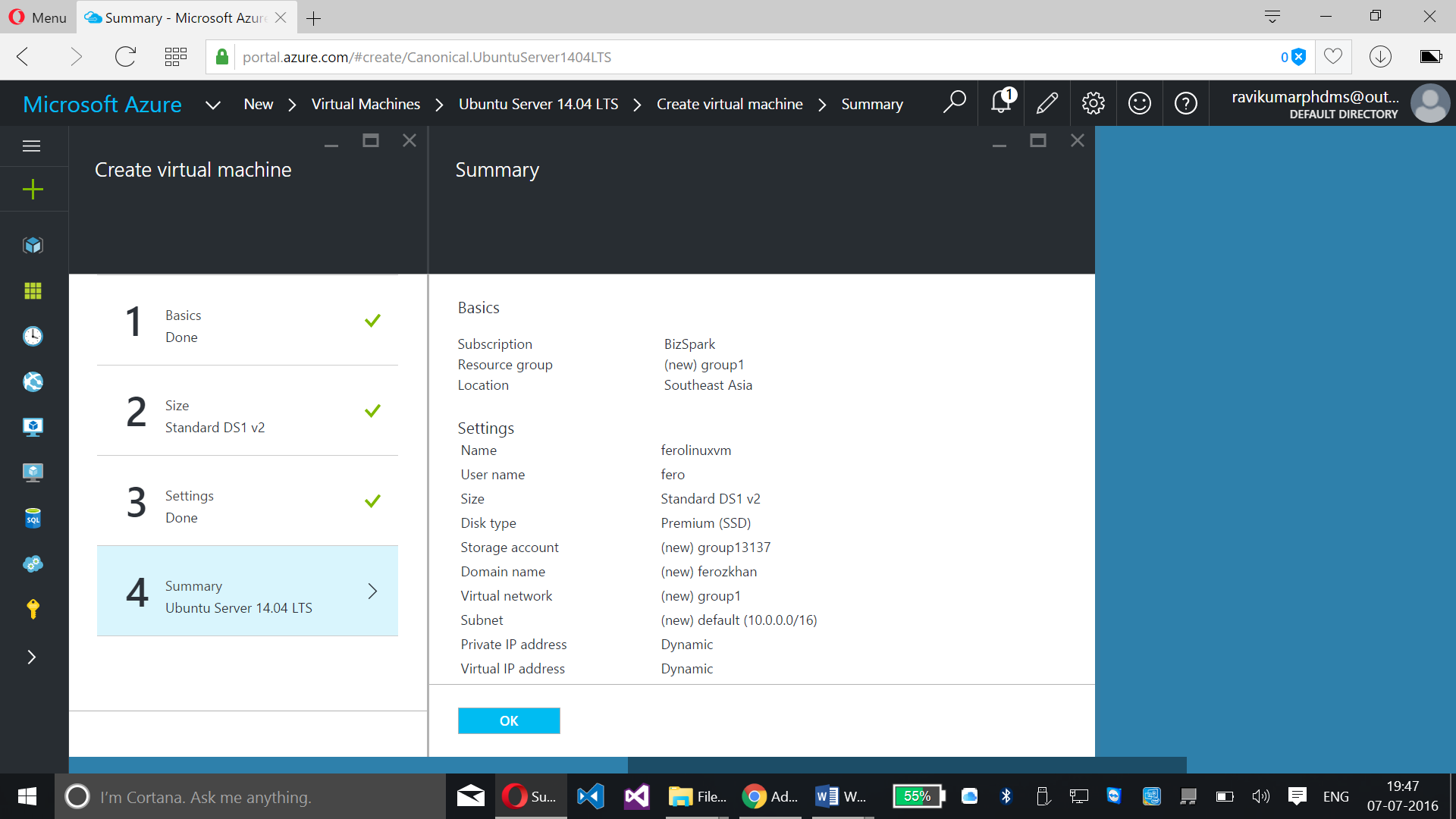Click the Southeast Asia location value

click(x=708, y=385)
